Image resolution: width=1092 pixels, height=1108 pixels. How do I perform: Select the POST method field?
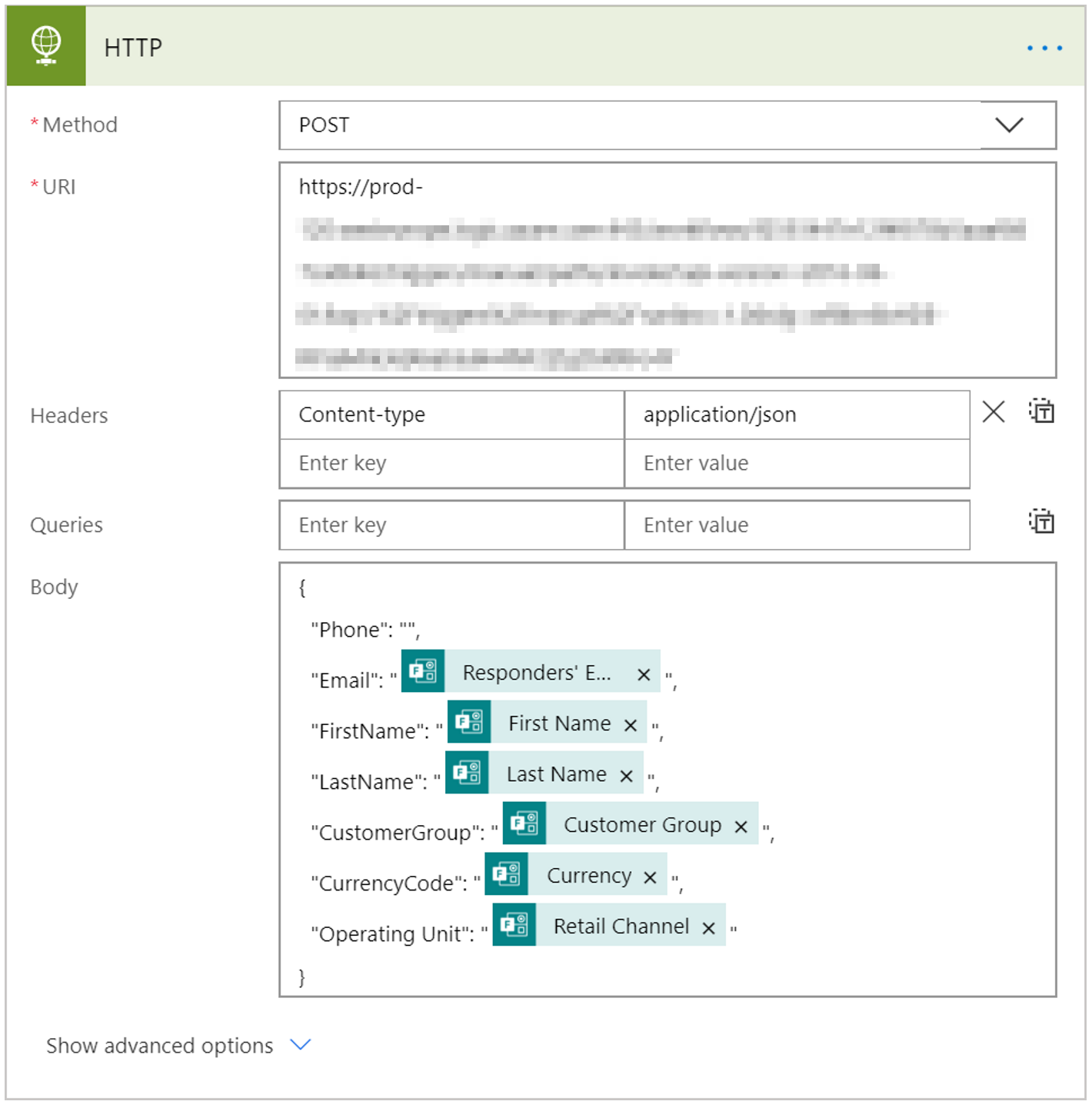pyautogui.click(x=668, y=125)
